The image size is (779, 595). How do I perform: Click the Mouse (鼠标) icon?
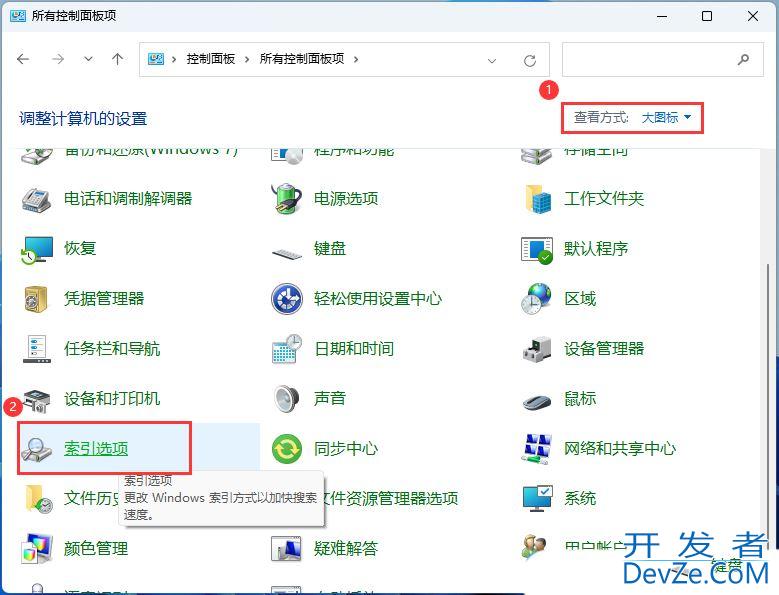tap(537, 401)
